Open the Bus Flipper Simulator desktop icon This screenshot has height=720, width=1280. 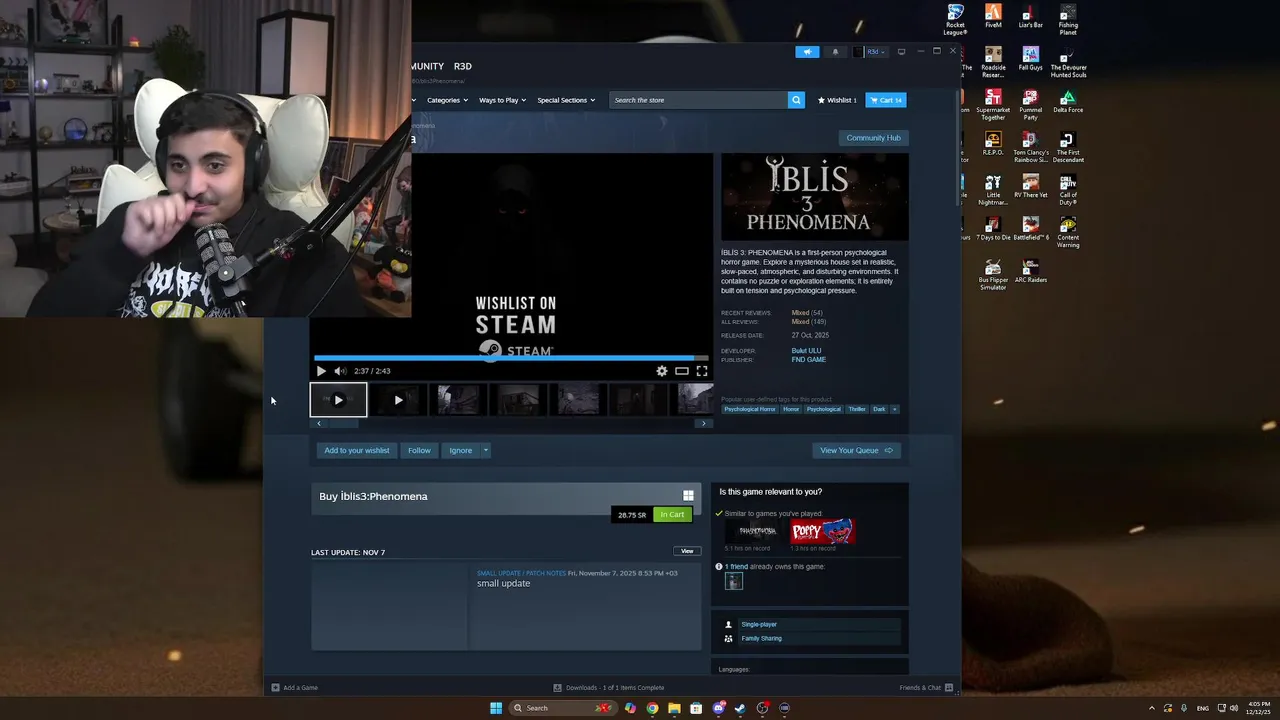pos(993,276)
